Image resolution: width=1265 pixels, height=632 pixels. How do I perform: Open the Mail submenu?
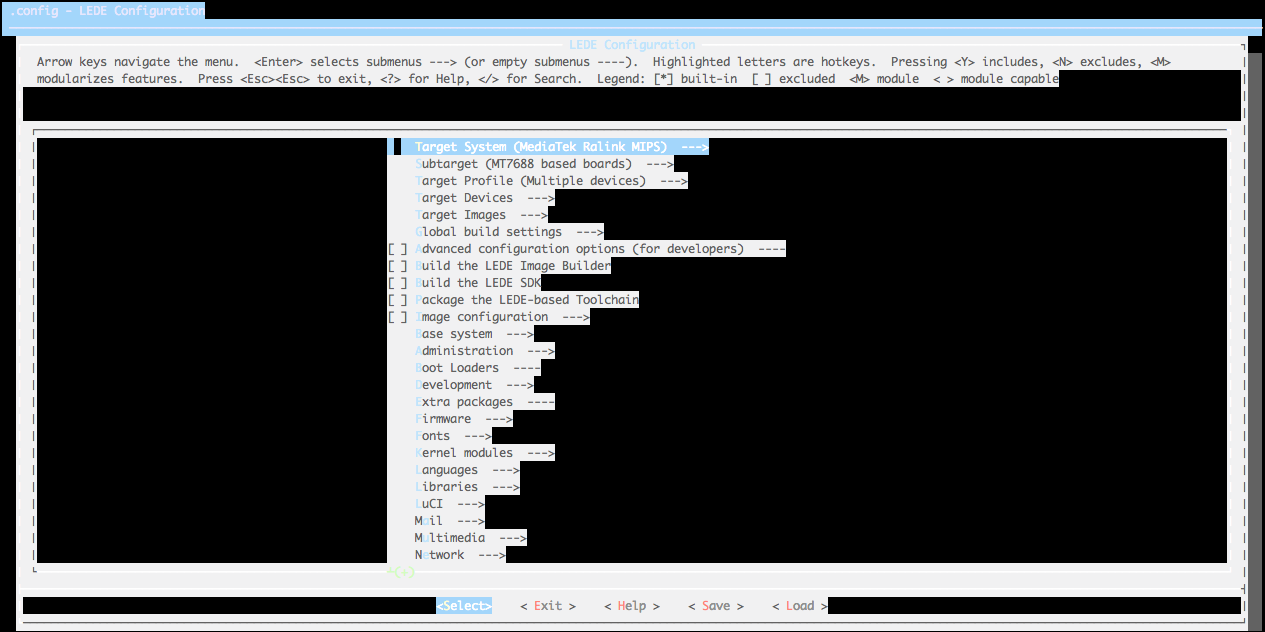[449, 521]
